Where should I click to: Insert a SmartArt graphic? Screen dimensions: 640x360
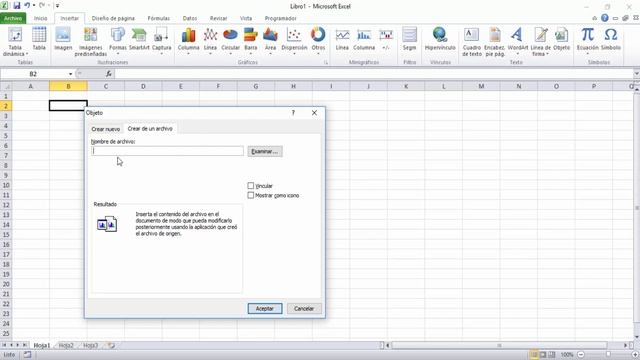(x=139, y=39)
